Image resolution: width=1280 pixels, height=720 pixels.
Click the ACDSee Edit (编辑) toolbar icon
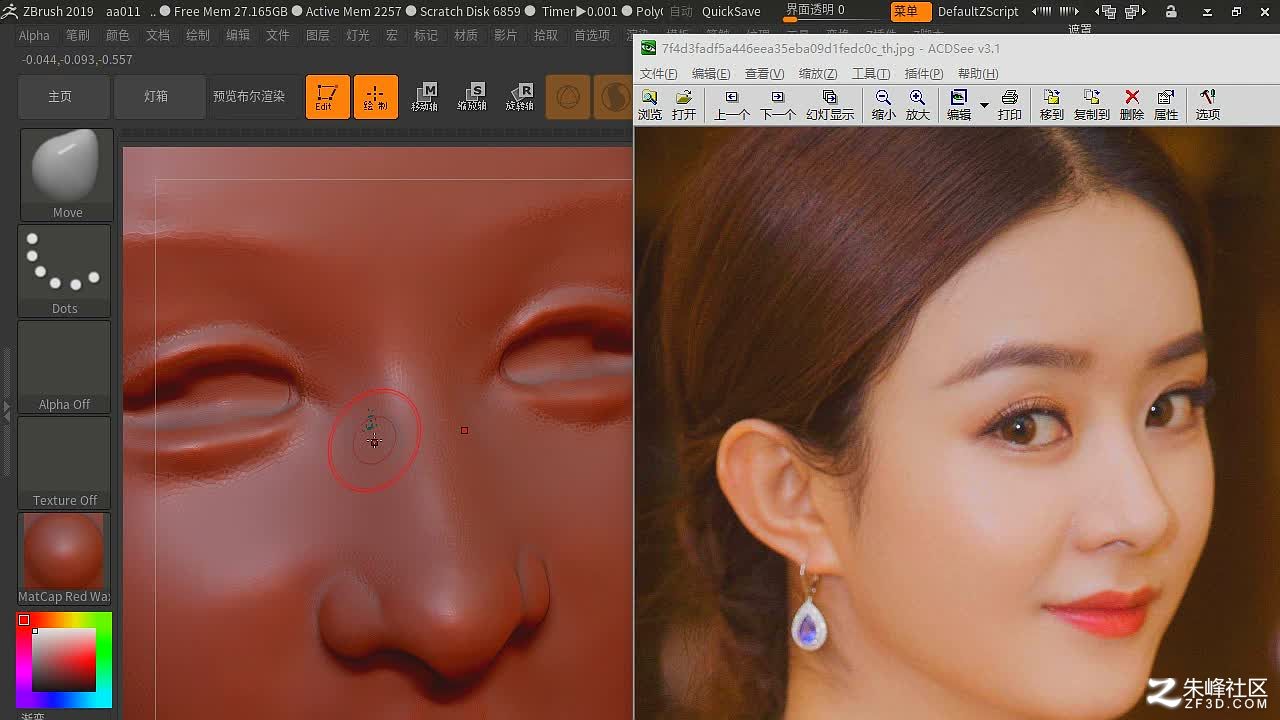click(959, 105)
